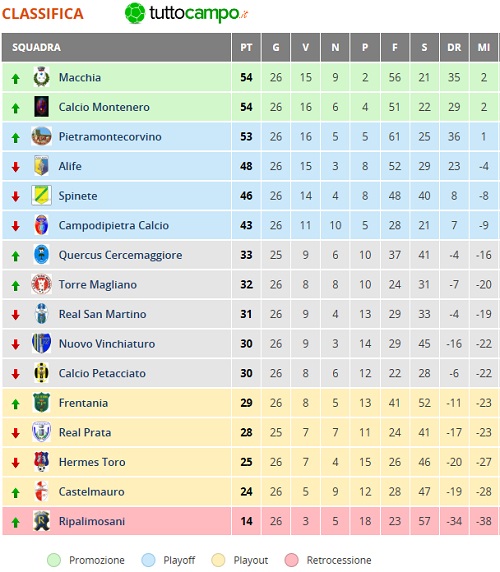Click the Spinete yellow-green team badge
This screenshot has height=572, width=500.
[41, 196]
